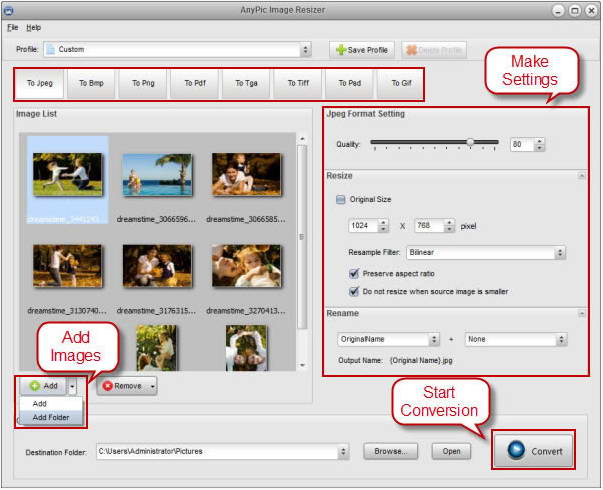Screen dimensions: 603x490
Task: Open the File menu
Action: (x=13, y=28)
